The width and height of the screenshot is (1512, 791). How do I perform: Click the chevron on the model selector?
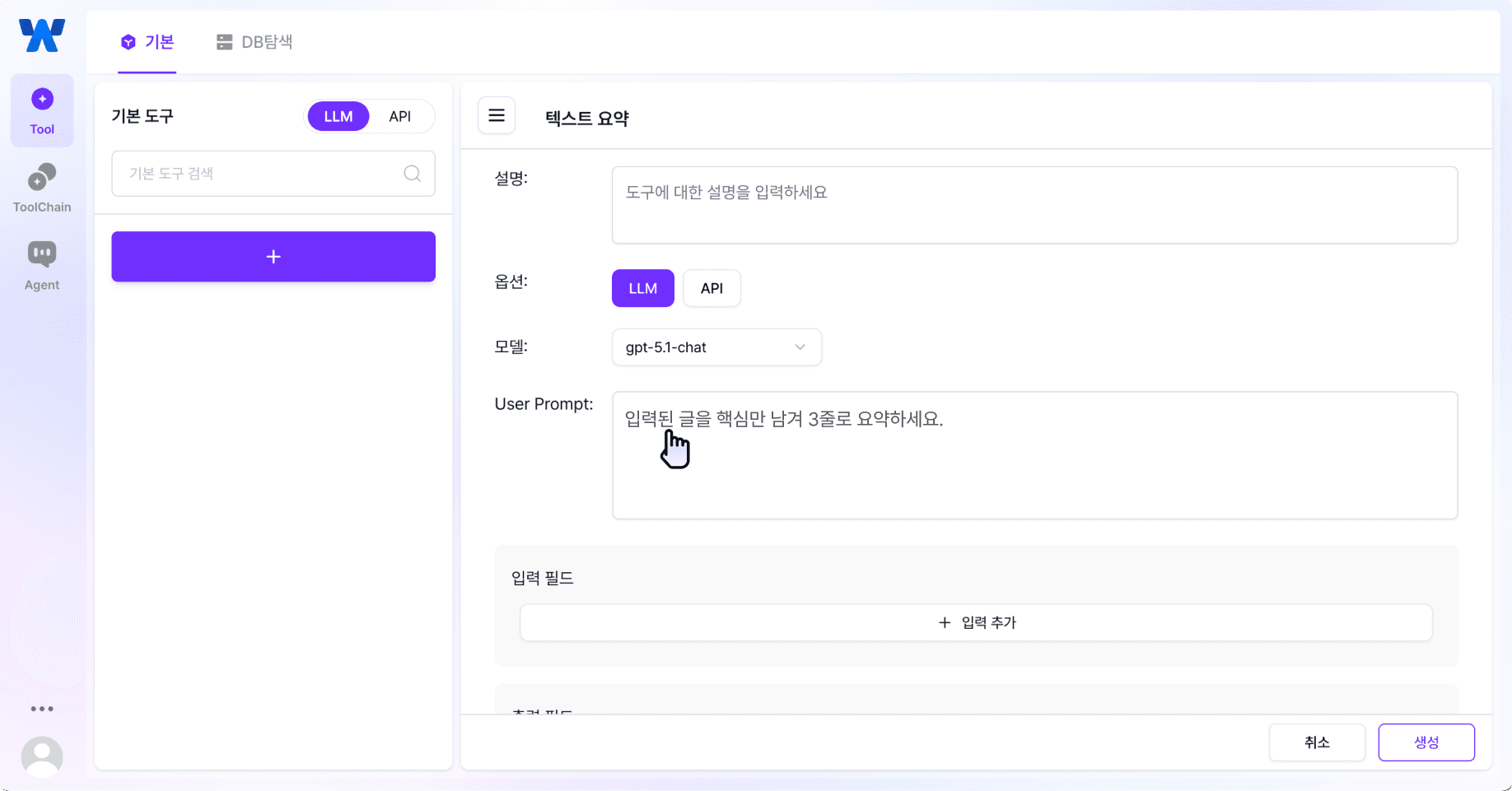click(799, 347)
